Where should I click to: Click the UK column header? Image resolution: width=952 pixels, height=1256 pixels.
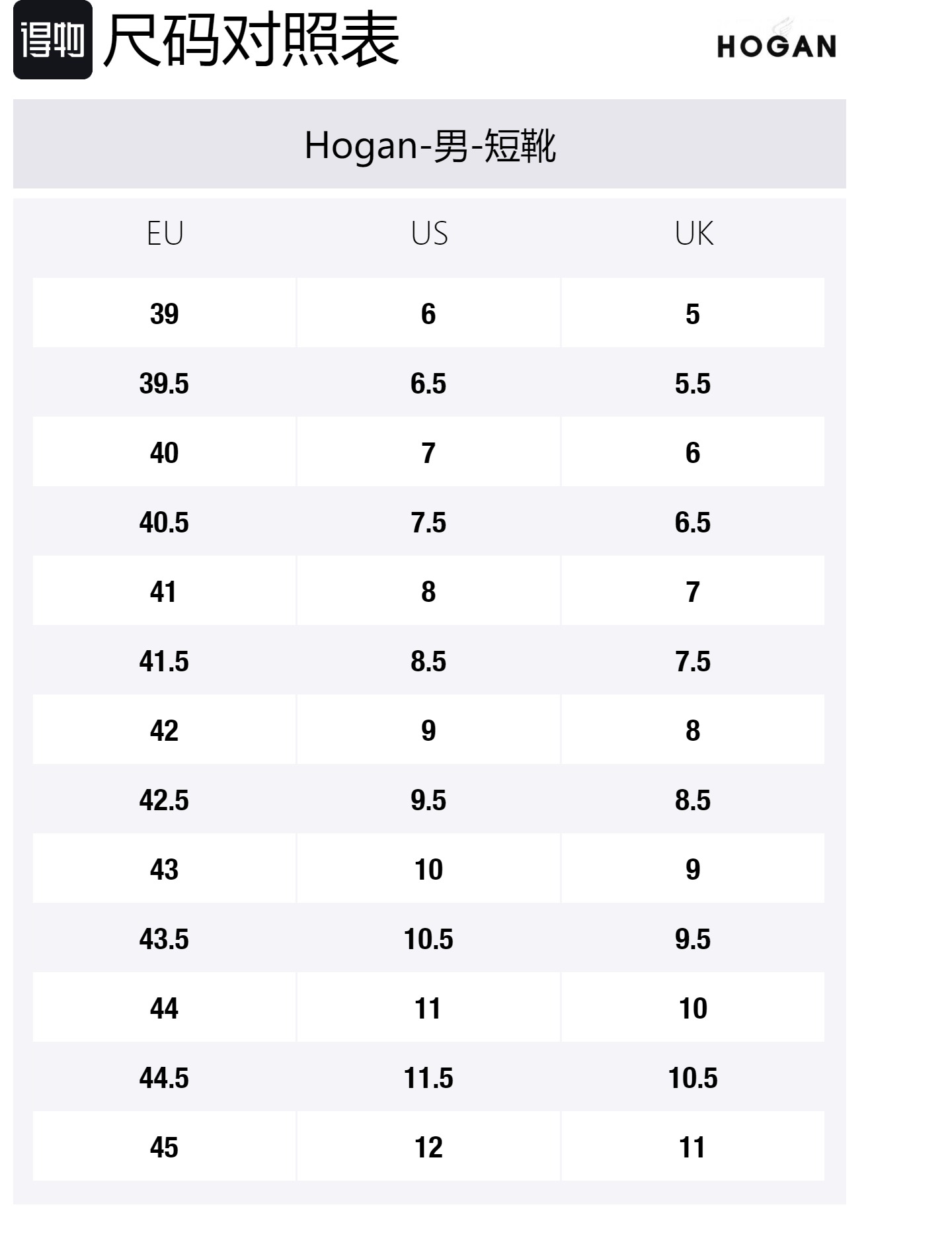[x=694, y=233]
